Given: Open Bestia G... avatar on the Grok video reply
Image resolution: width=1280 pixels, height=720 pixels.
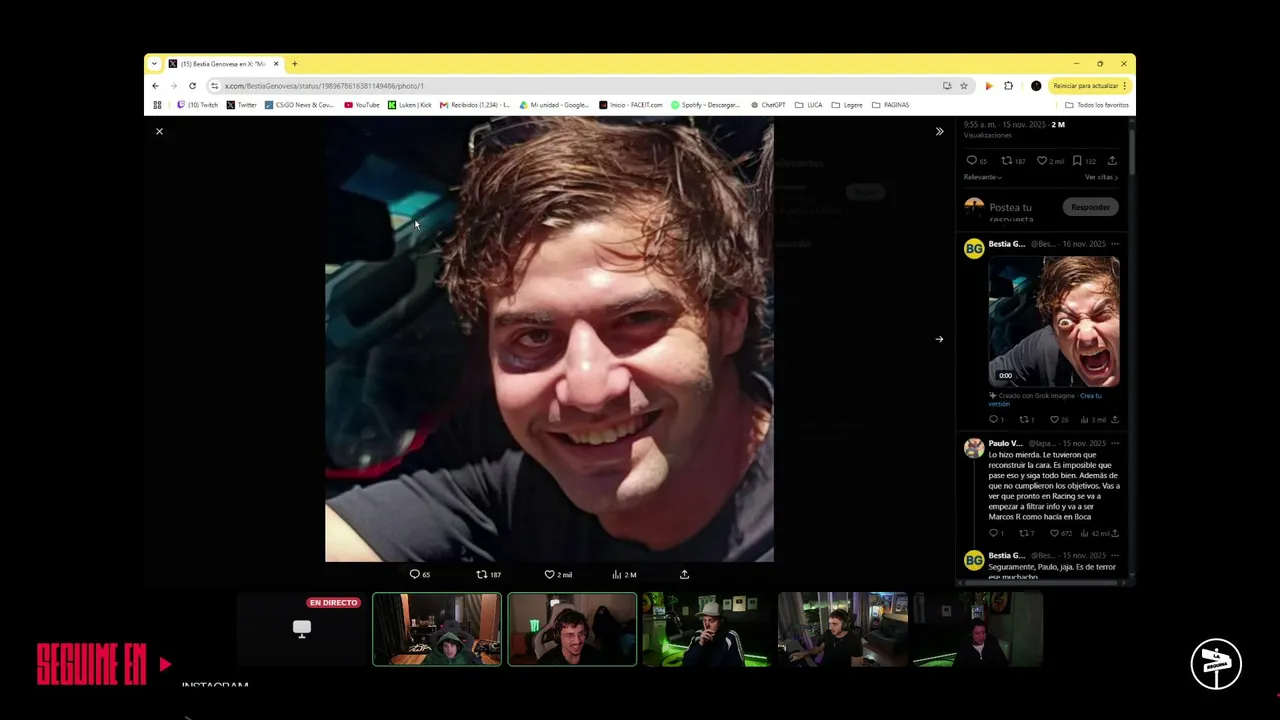Looking at the screenshot, I should pyautogui.click(x=974, y=248).
